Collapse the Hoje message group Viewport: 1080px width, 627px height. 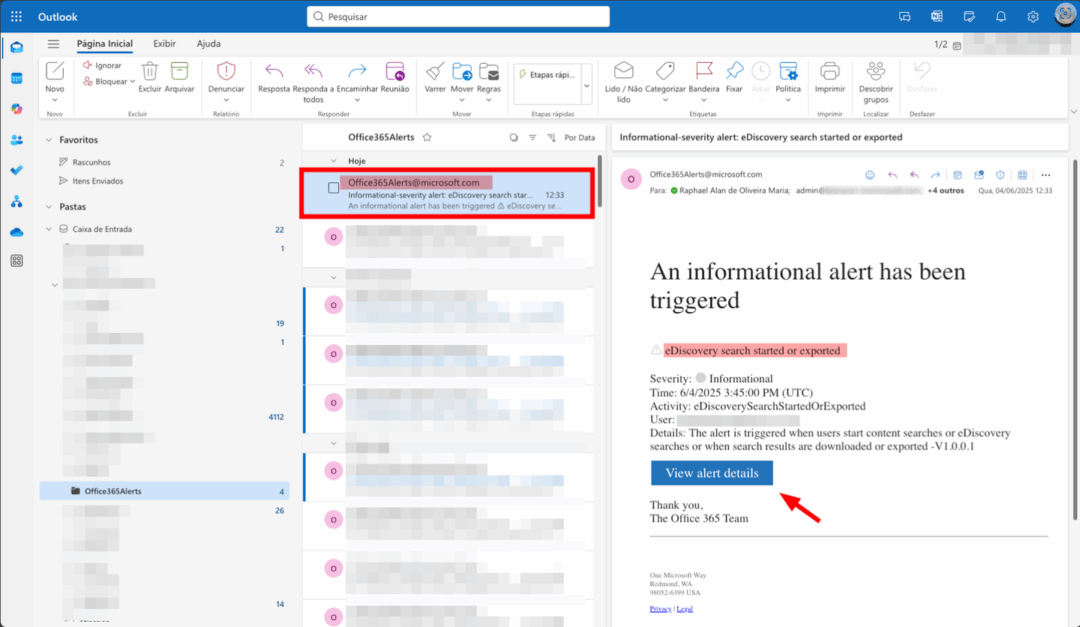pyautogui.click(x=334, y=161)
